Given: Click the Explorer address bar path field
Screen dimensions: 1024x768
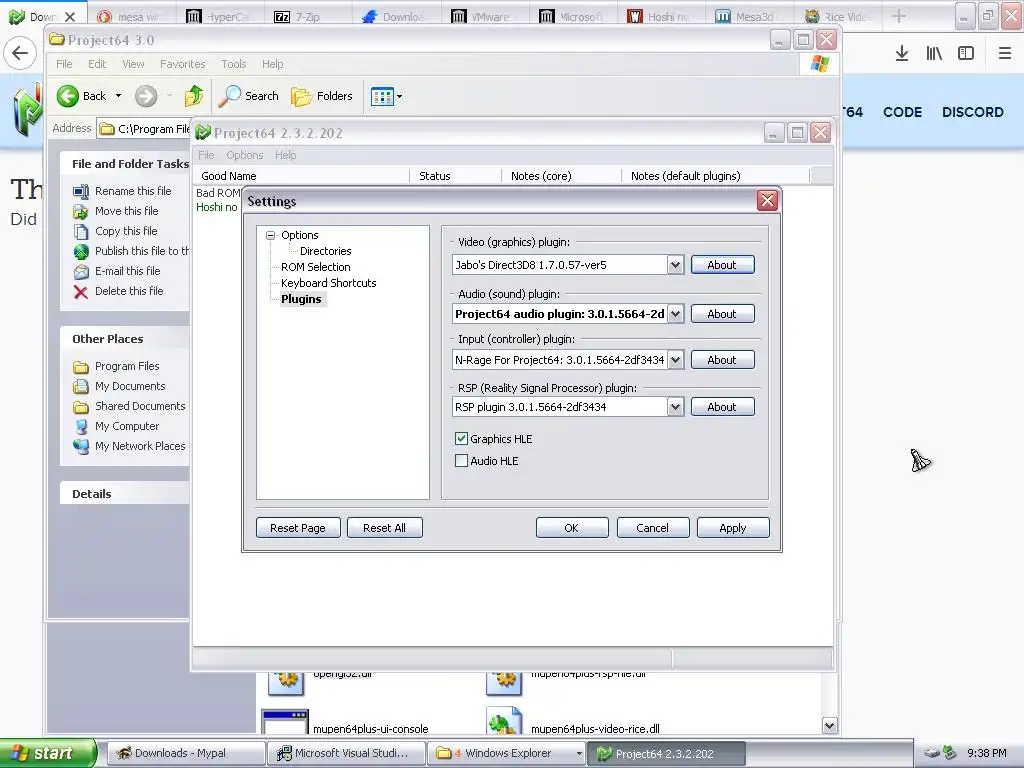Looking at the screenshot, I should 144,129.
